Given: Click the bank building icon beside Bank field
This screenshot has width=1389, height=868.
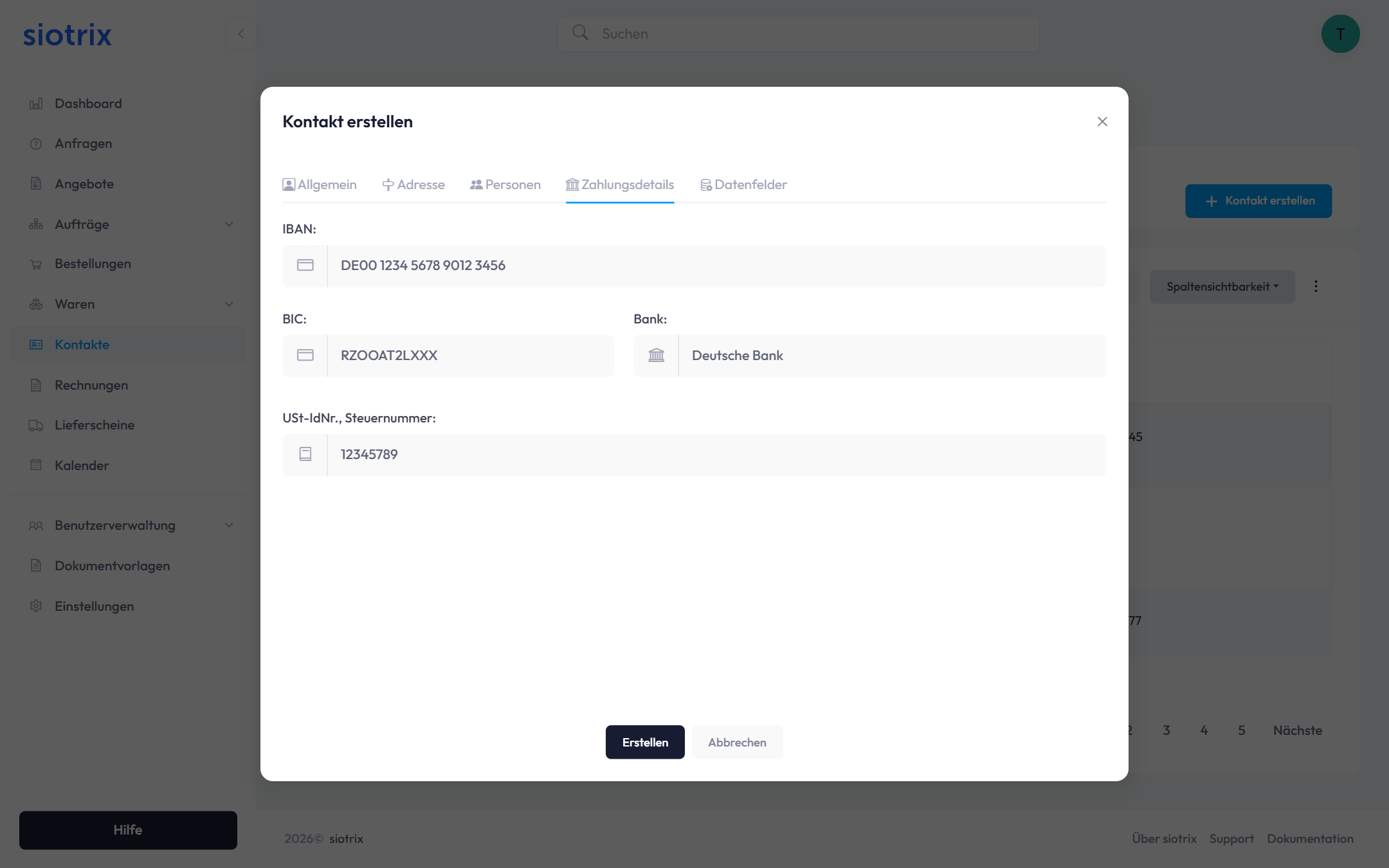Looking at the screenshot, I should tap(656, 356).
